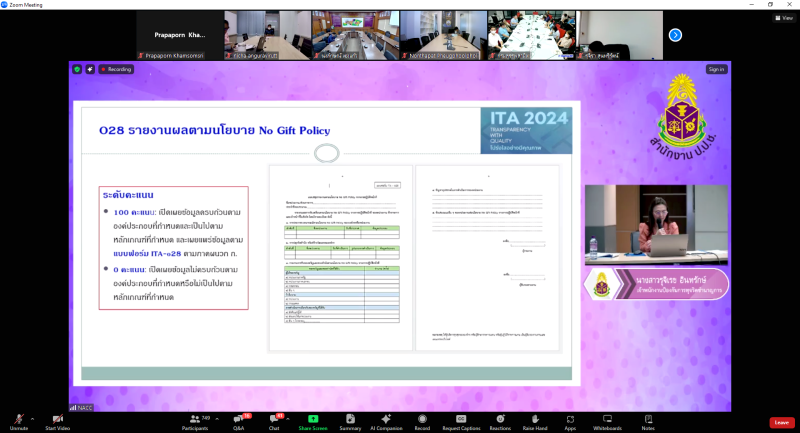Click the red Leave button

pos(781,422)
